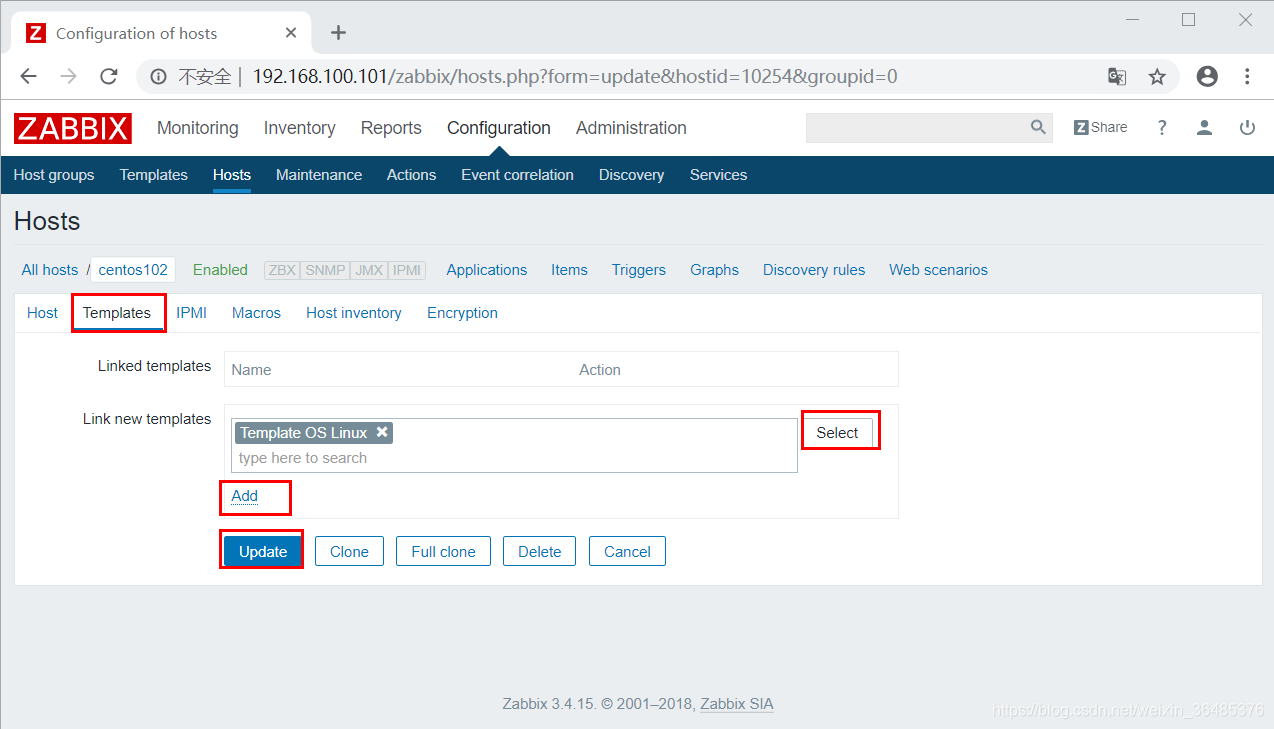Open the Monitoring menu
The height and width of the screenshot is (729, 1274).
(198, 128)
